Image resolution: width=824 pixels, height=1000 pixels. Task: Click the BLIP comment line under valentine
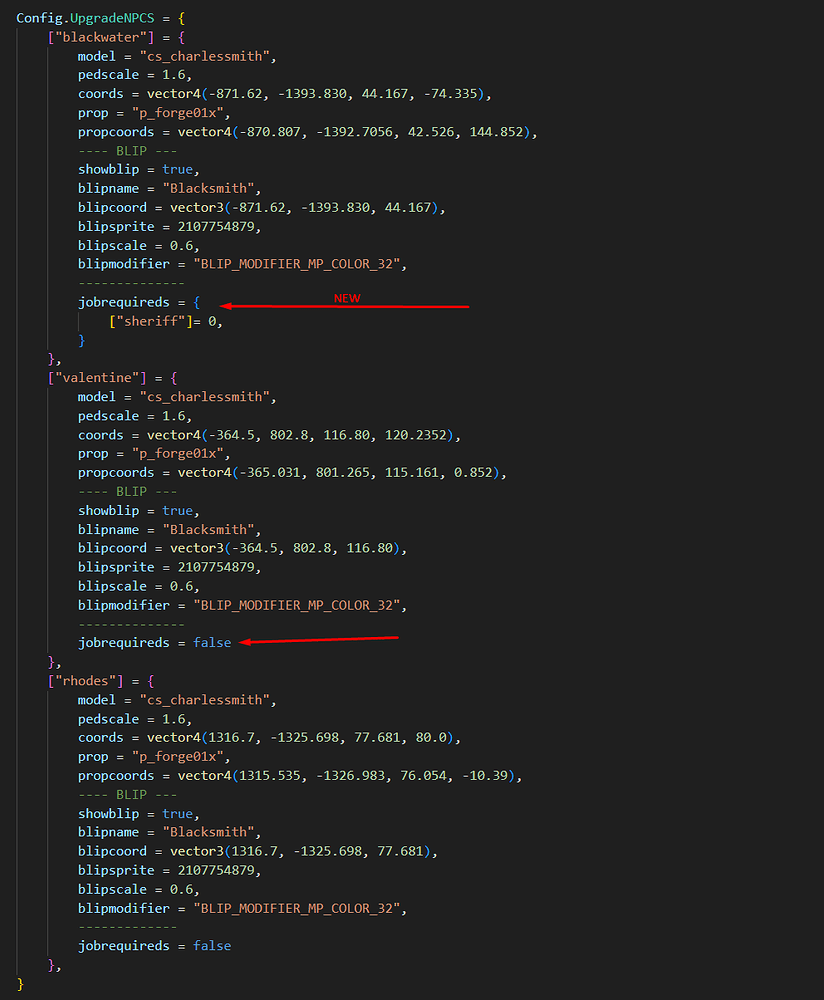point(127,492)
